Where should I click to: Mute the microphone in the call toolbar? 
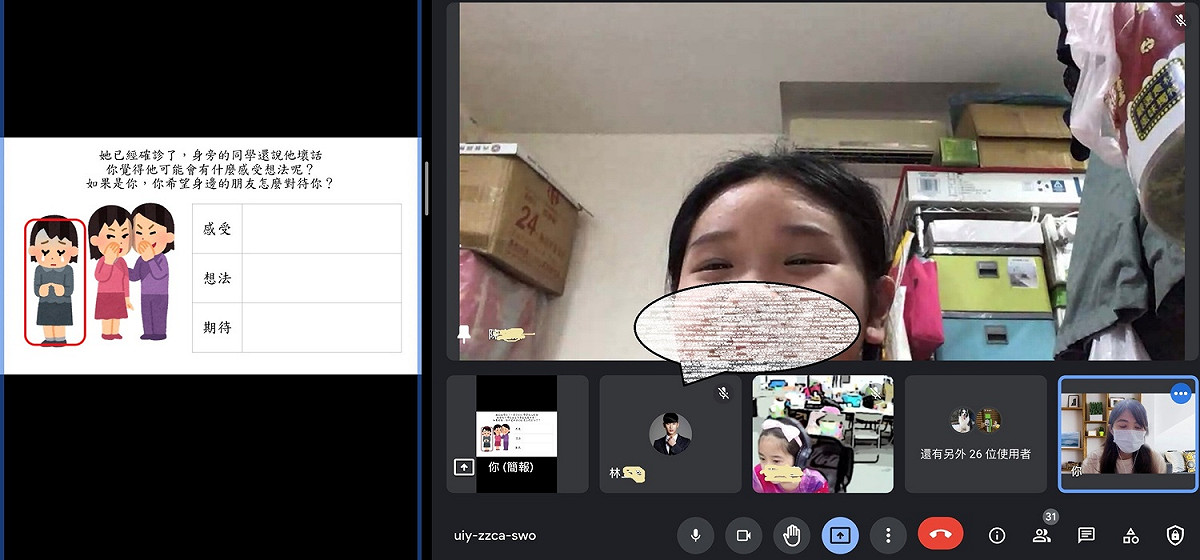pos(695,535)
